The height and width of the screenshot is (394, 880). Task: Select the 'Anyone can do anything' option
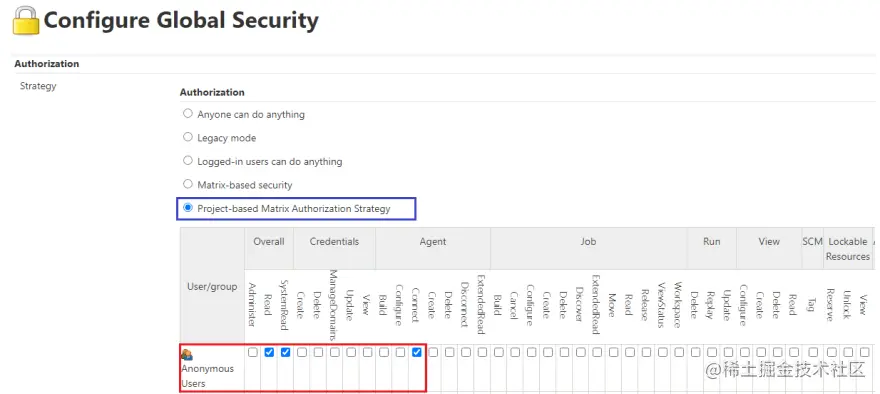(188, 113)
